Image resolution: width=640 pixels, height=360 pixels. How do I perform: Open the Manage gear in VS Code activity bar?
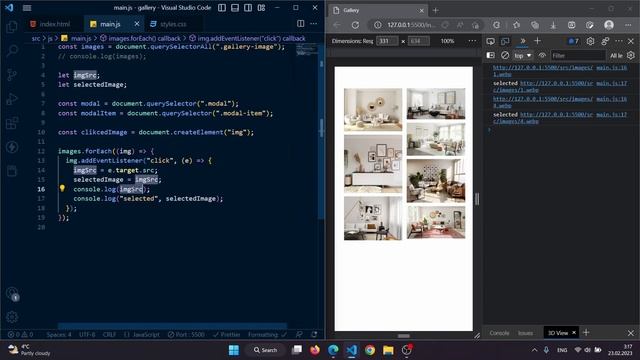12,317
